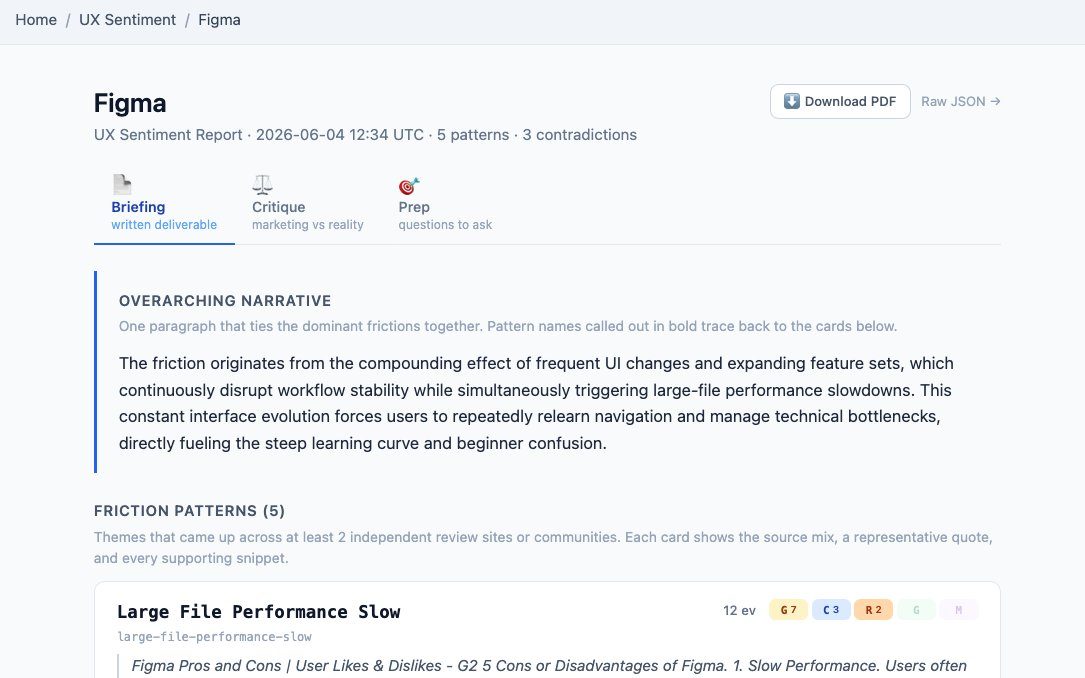Click the Prep target icon
This screenshot has height=678, width=1085.
pyautogui.click(x=409, y=185)
